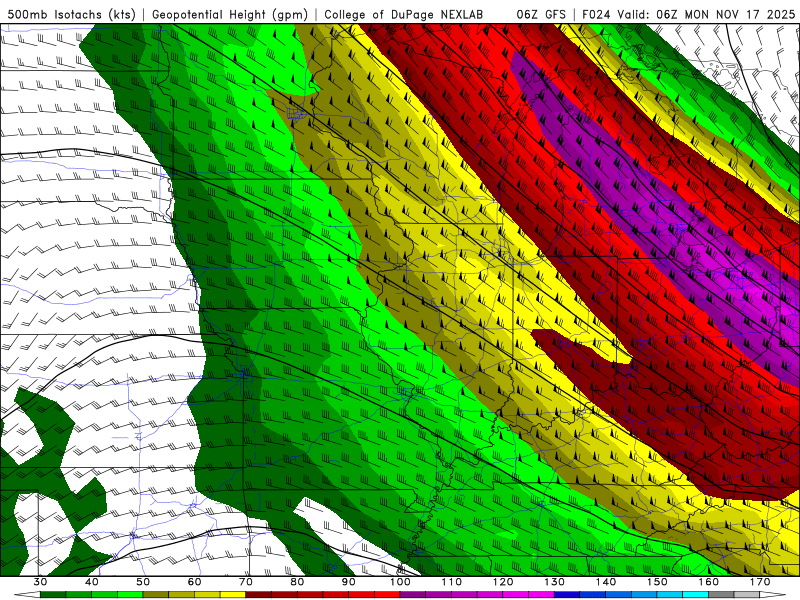
Task: Click the '110' value on the color scale
Action: (x=452, y=582)
